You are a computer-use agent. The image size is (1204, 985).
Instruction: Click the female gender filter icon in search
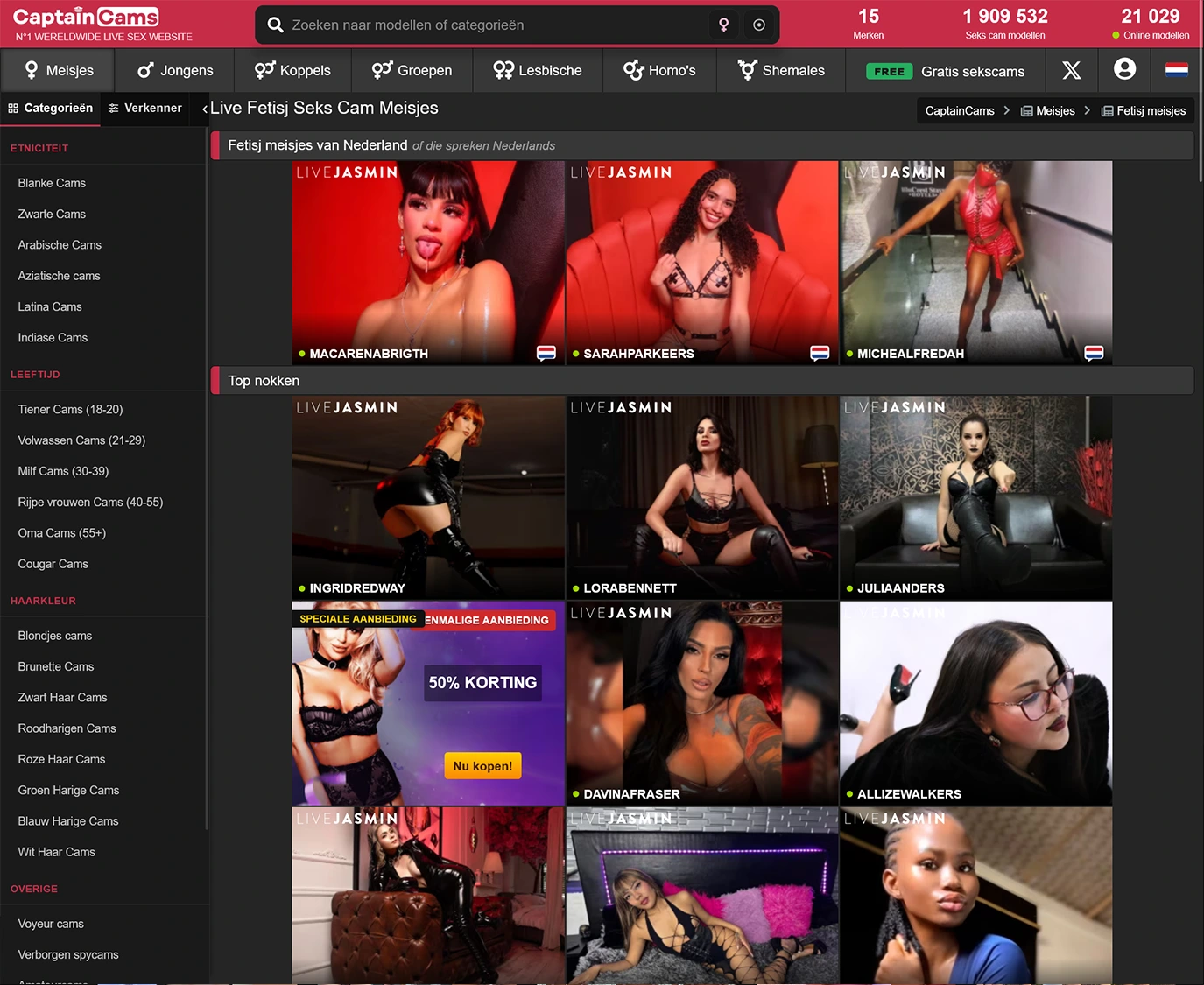[x=723, y=25]
